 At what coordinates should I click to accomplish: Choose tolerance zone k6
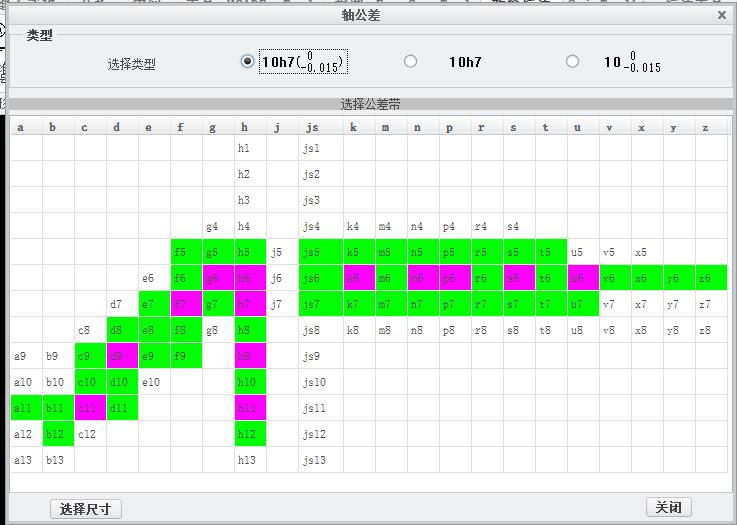point(359,278)
